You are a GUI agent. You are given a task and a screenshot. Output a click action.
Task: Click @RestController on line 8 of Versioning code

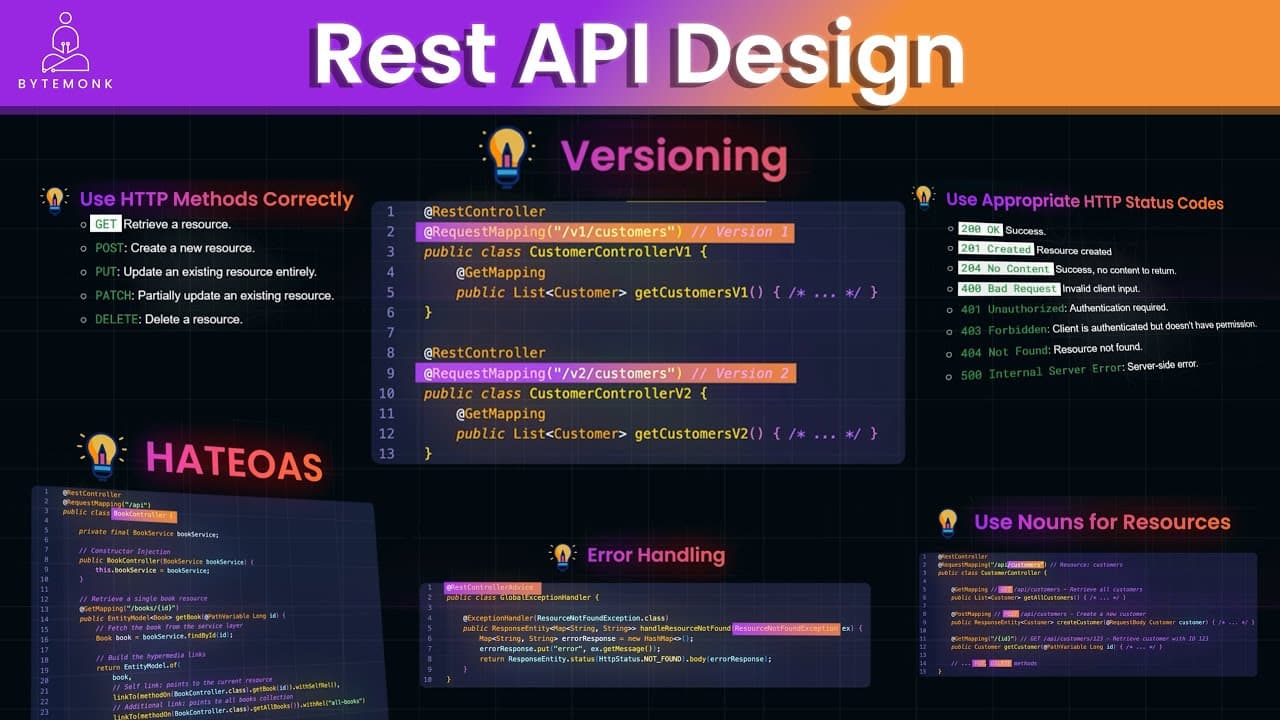(484, 353)
